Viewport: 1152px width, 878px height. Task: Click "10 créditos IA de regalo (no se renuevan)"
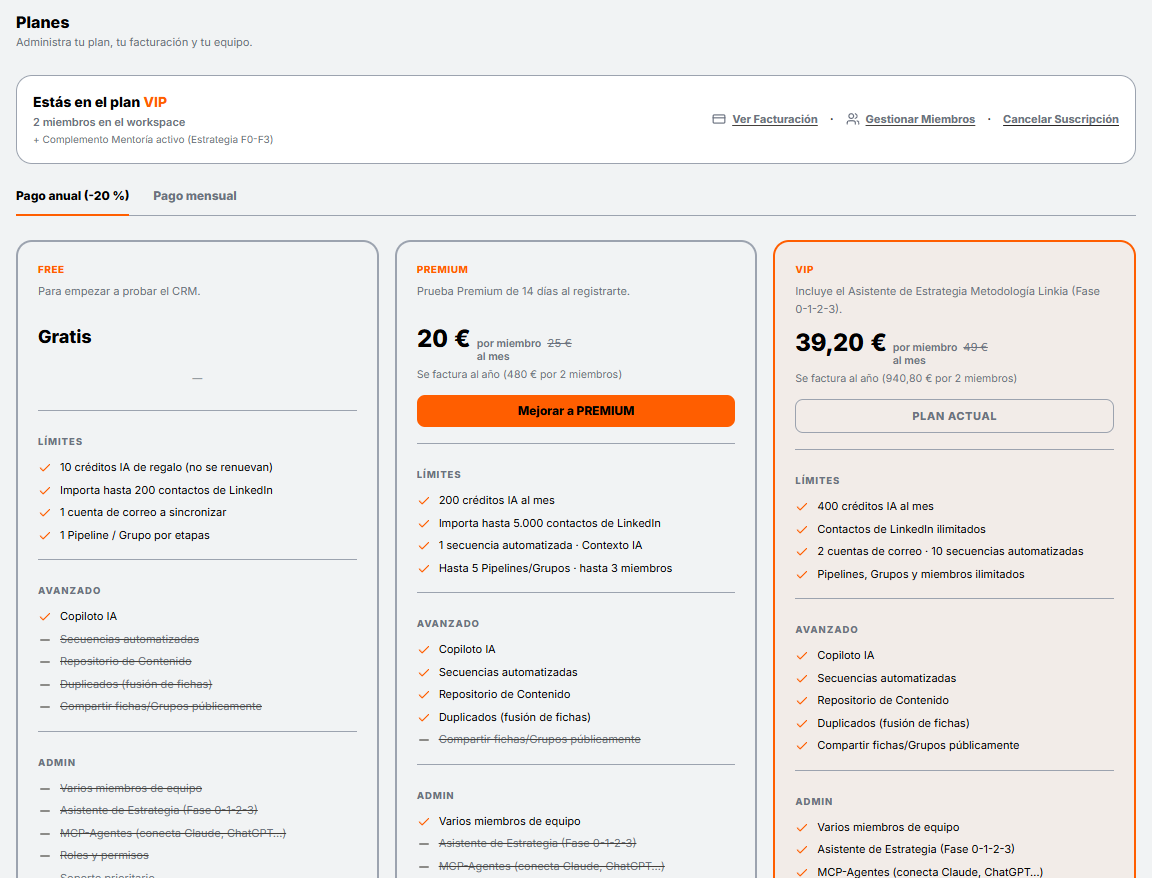click(166, 467)
